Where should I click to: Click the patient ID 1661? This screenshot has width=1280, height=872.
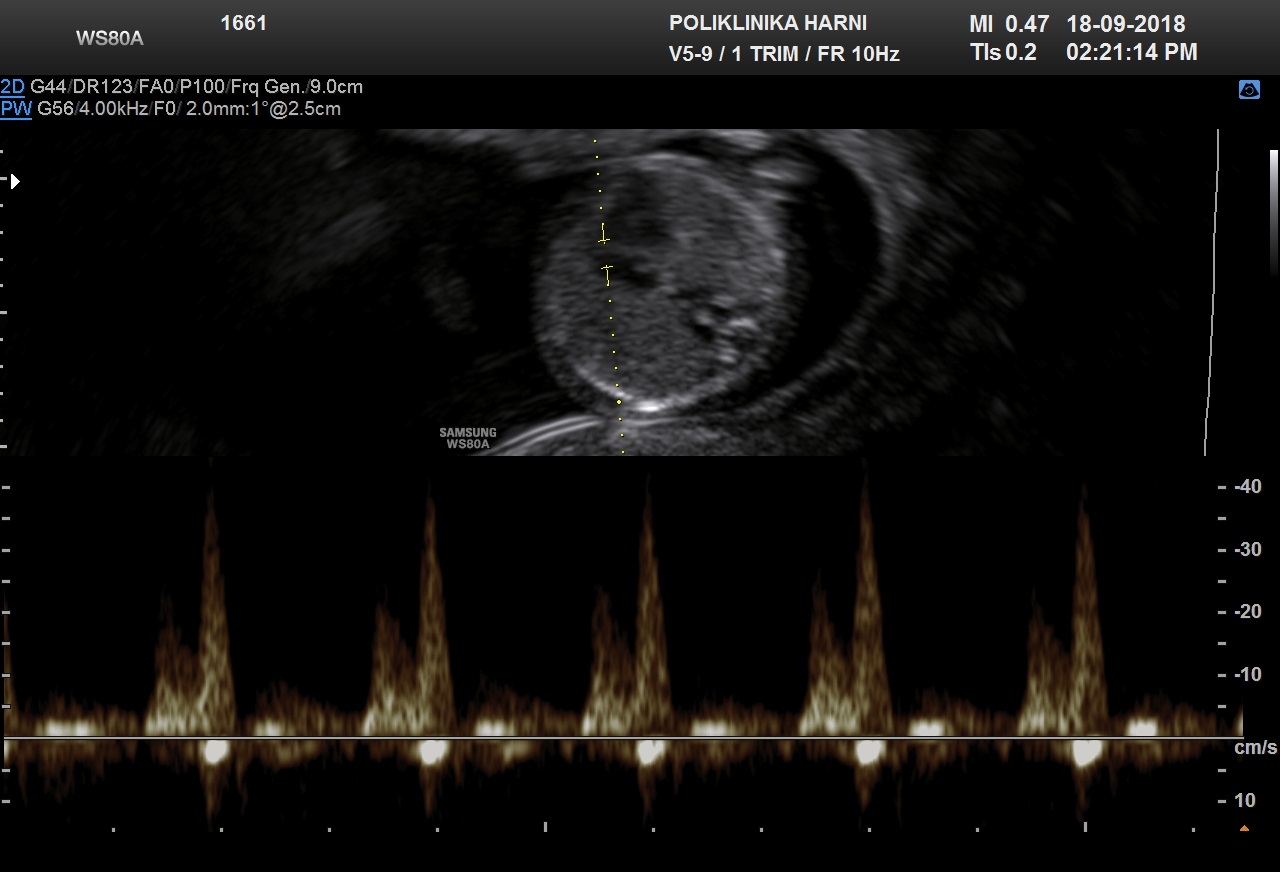pyautogui.click(x=243, y=23)
